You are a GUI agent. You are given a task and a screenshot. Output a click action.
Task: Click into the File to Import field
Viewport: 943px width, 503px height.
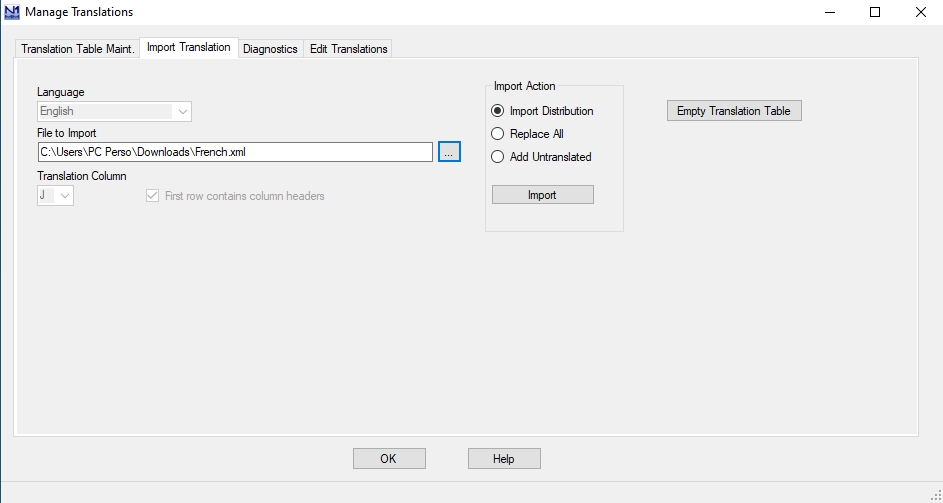click(235, 152)
